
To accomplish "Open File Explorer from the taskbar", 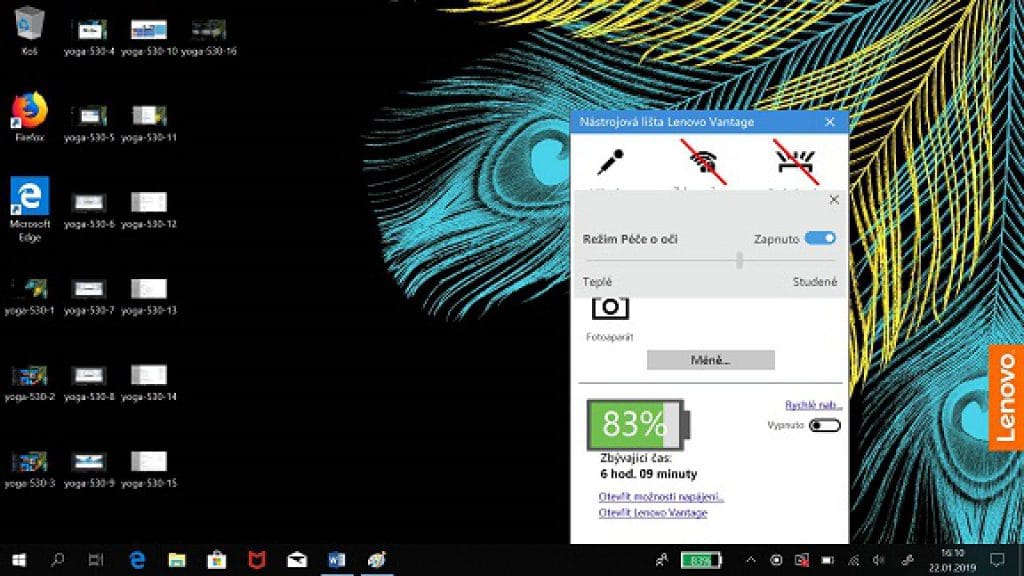I will tap(177, 560).
